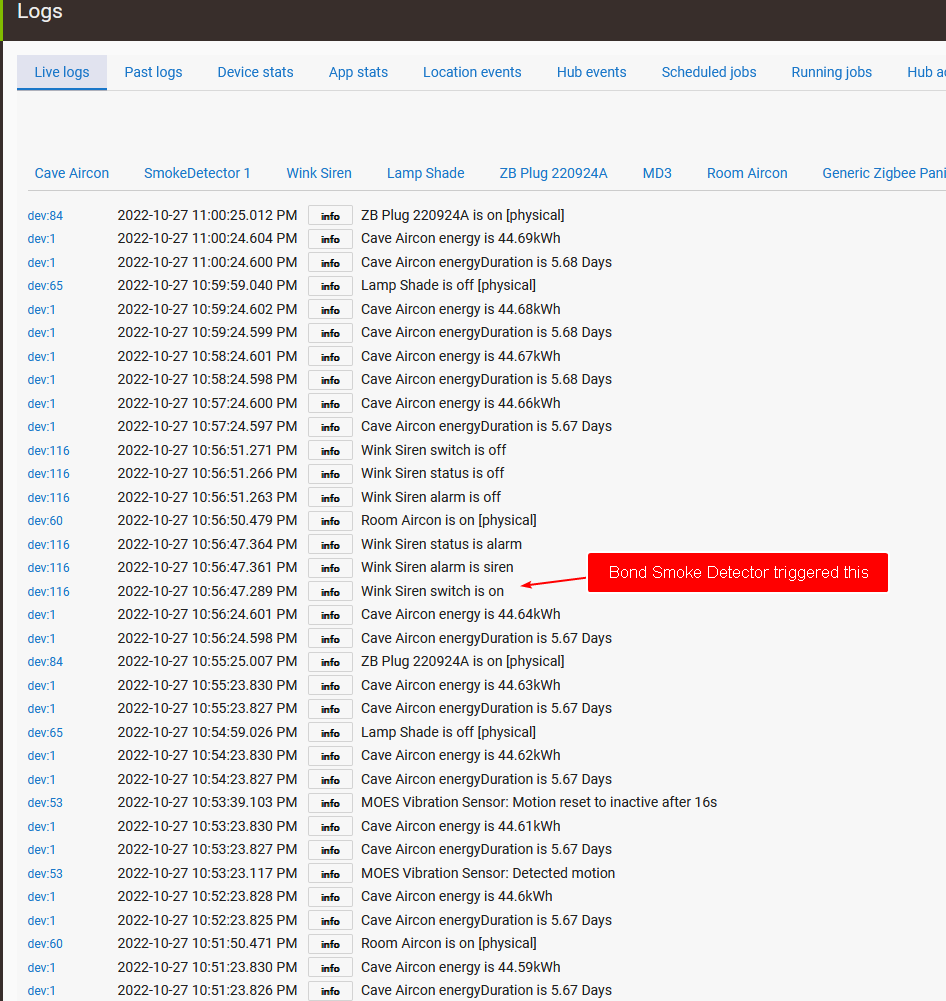The width and height of the screenshot is (946, 1001).
Task: Go to the Location events tab
Action: (x=472, y=72)
